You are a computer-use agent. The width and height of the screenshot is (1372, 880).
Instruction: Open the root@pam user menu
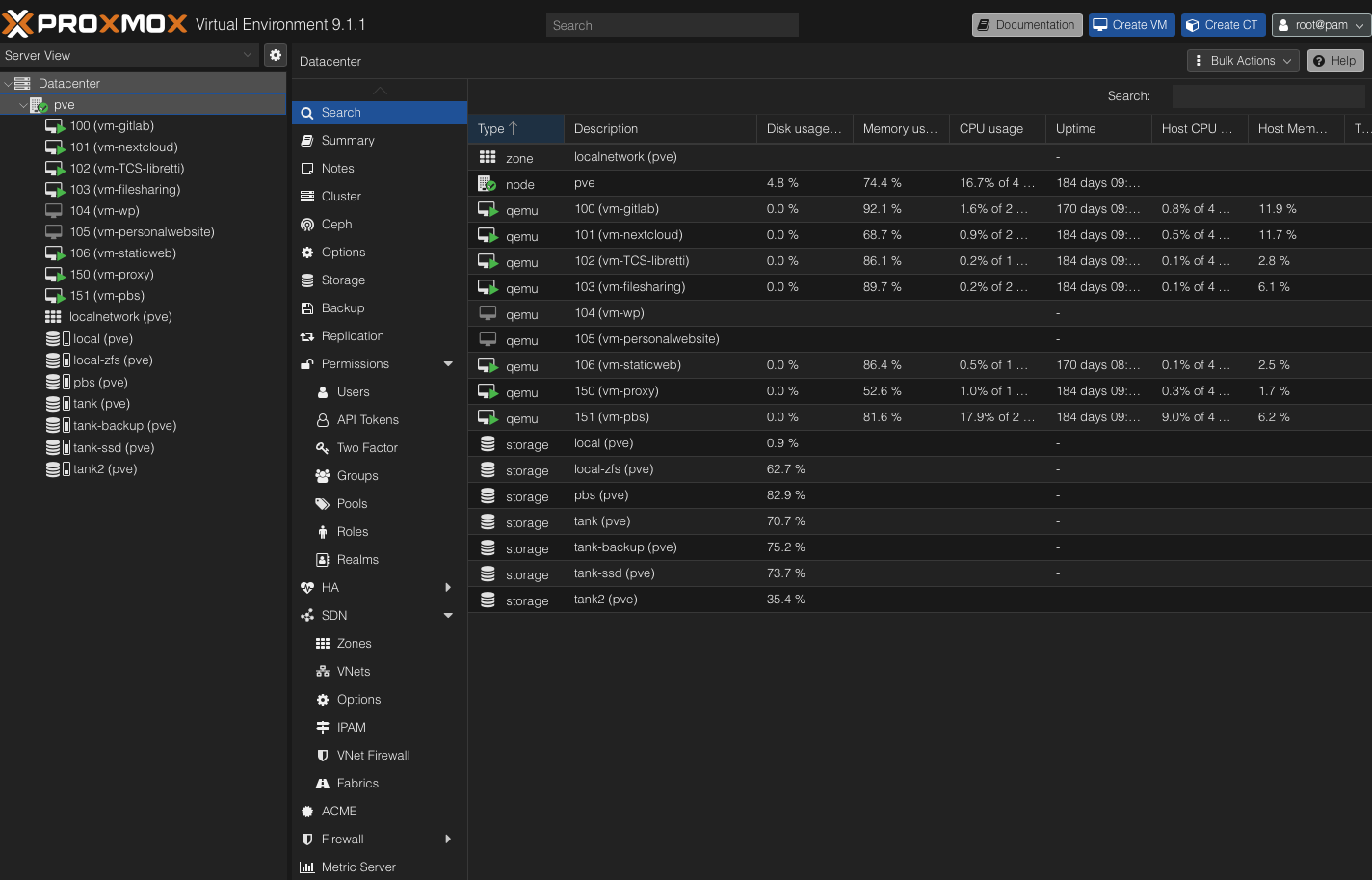click(x=1320, y=25)
